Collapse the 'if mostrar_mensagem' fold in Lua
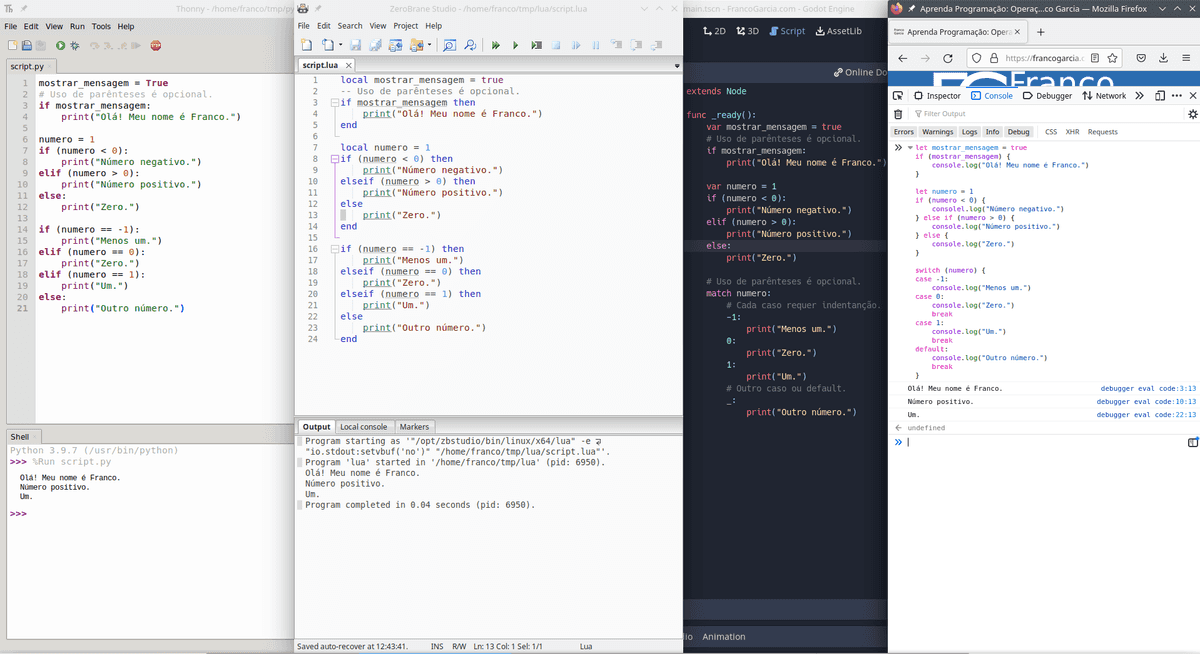 coord(334,103)
